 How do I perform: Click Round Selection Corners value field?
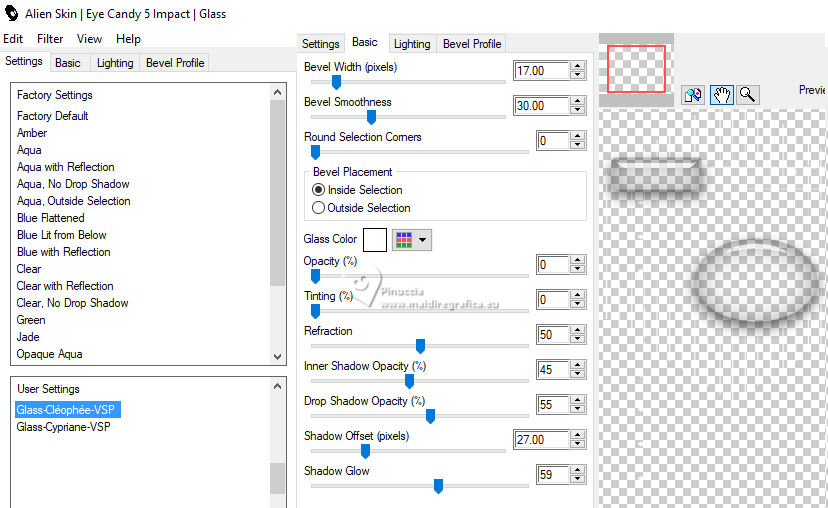point(553,140)
